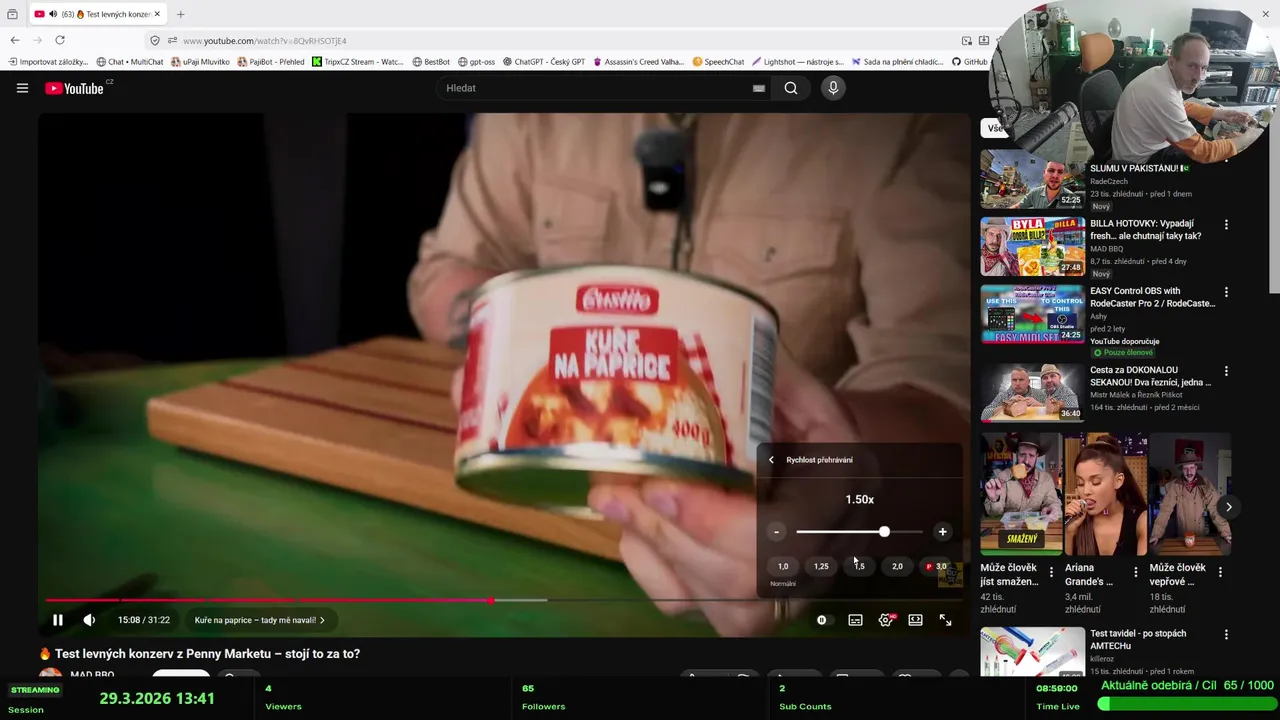
Task: Open the 'uPaji Mluvítko' bookmark
Action: point(200,62)
